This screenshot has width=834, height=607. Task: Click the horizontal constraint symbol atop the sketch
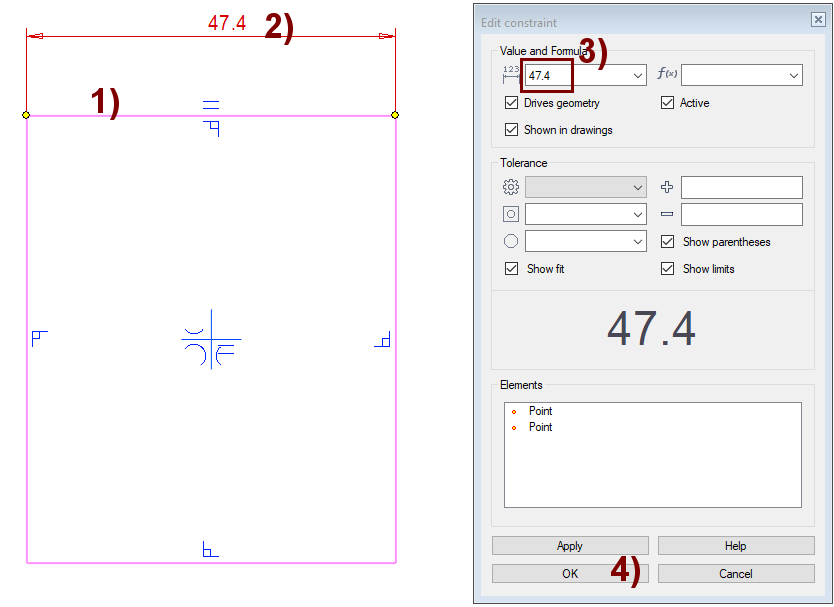[x=211, y=104]
